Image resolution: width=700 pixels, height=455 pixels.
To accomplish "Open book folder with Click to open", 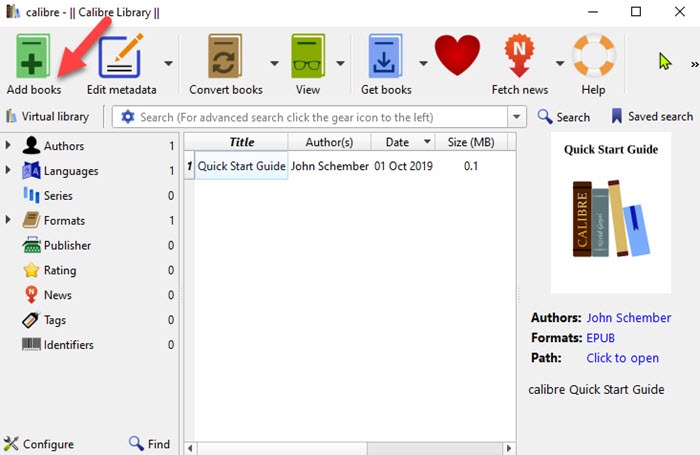I will (x=622, y=358).
